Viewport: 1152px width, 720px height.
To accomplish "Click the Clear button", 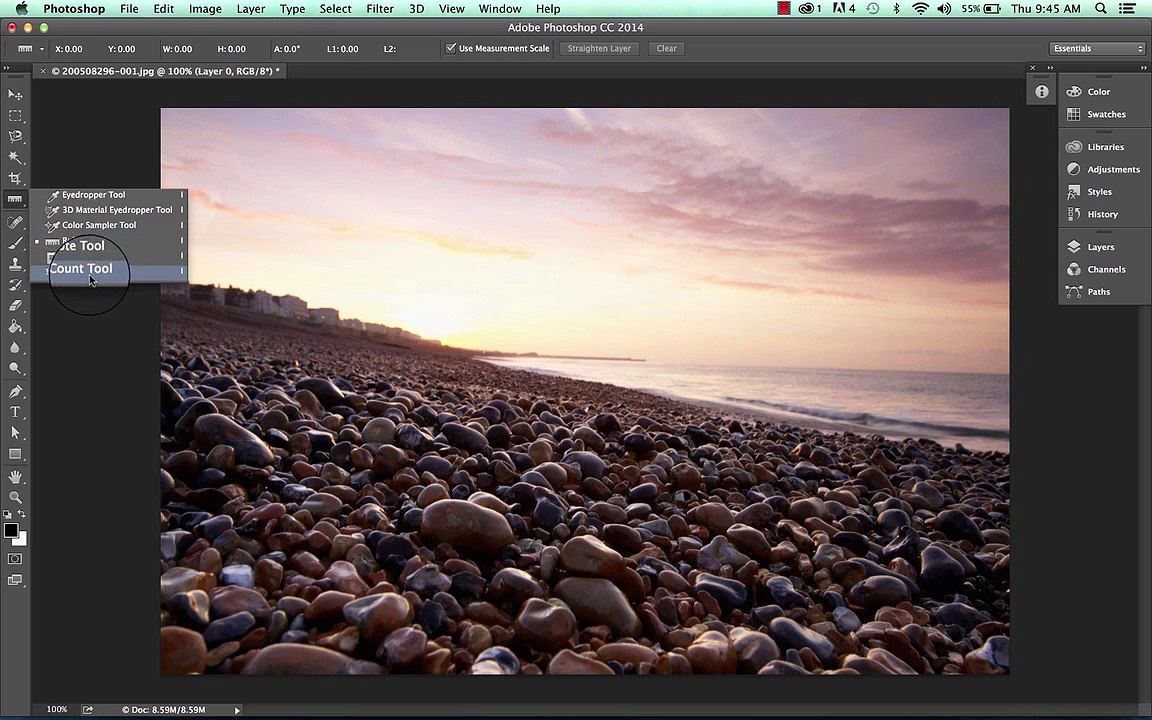I will coord(666,48).
